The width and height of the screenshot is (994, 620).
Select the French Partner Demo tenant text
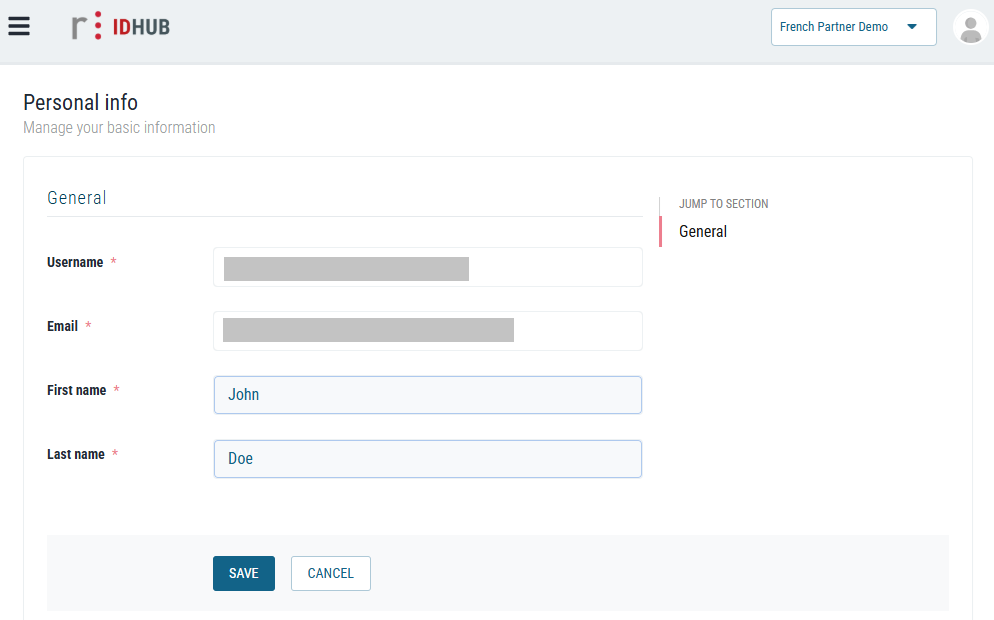[x=833, y=27]
